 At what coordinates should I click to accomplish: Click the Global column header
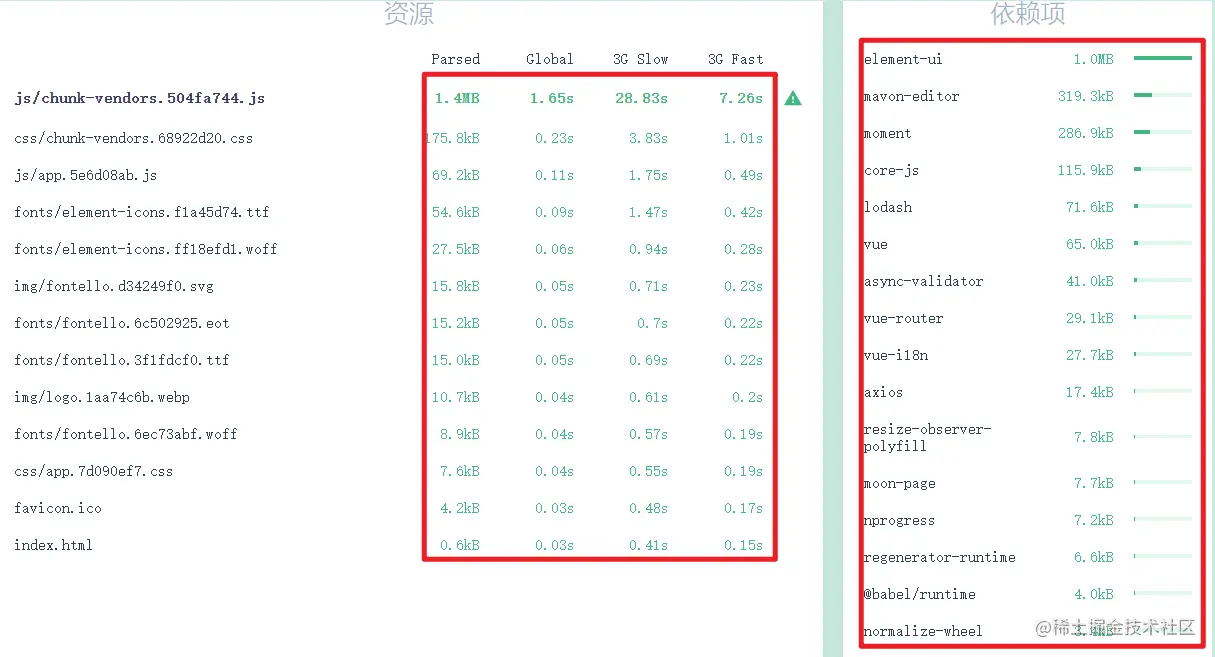pos(550,59)
